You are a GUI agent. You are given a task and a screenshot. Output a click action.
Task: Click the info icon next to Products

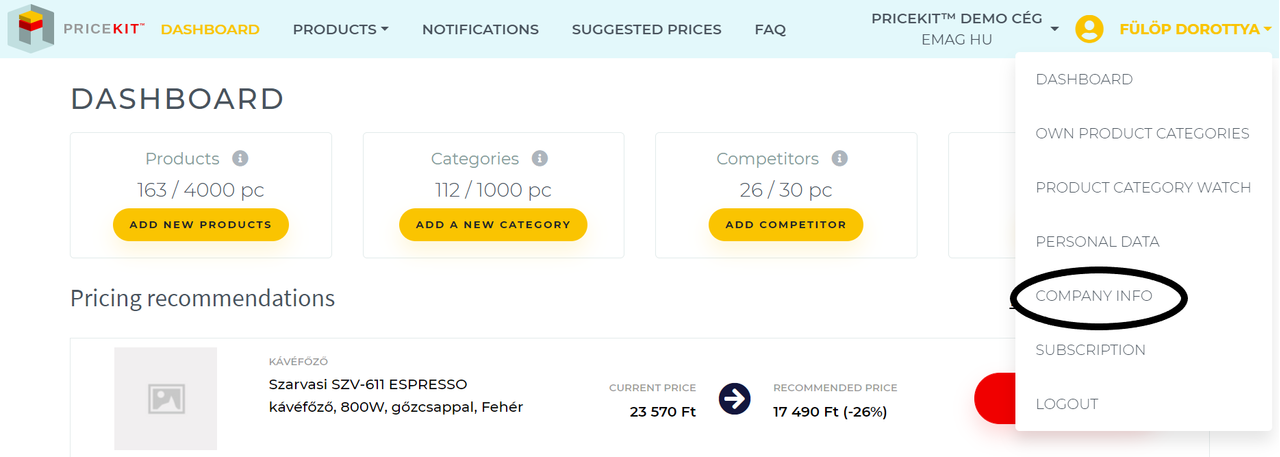point(240,158)
